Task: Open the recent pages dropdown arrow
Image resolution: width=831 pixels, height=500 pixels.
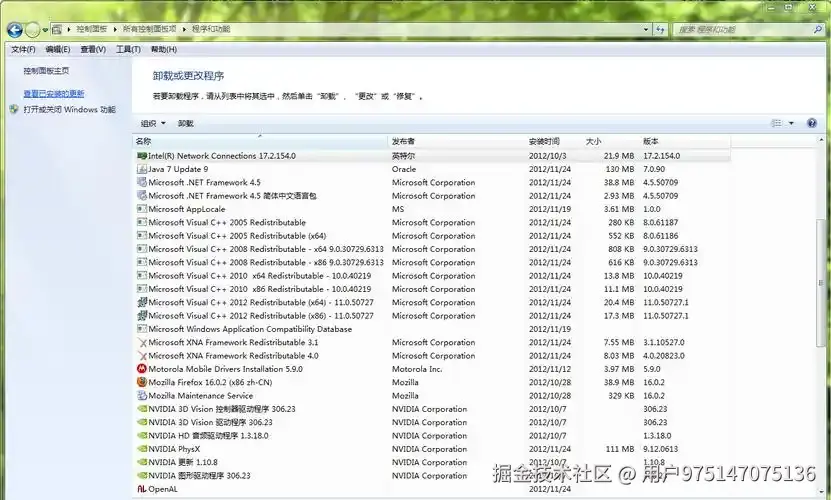Action: click(x=46, y=30)
